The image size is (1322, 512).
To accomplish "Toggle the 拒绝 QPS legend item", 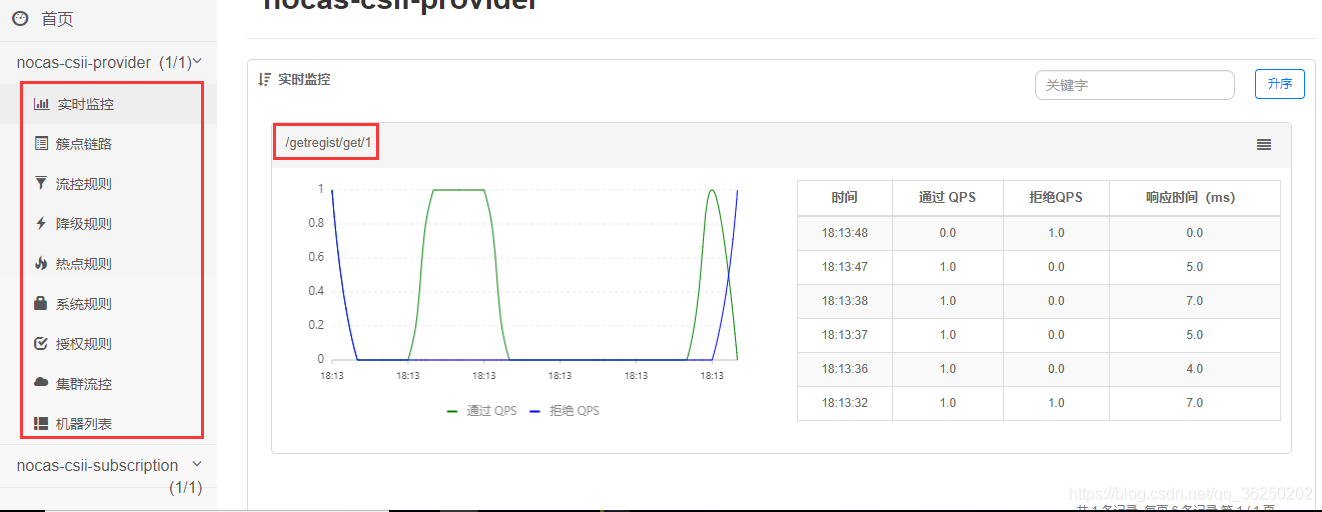I will (x=563, y=411).
